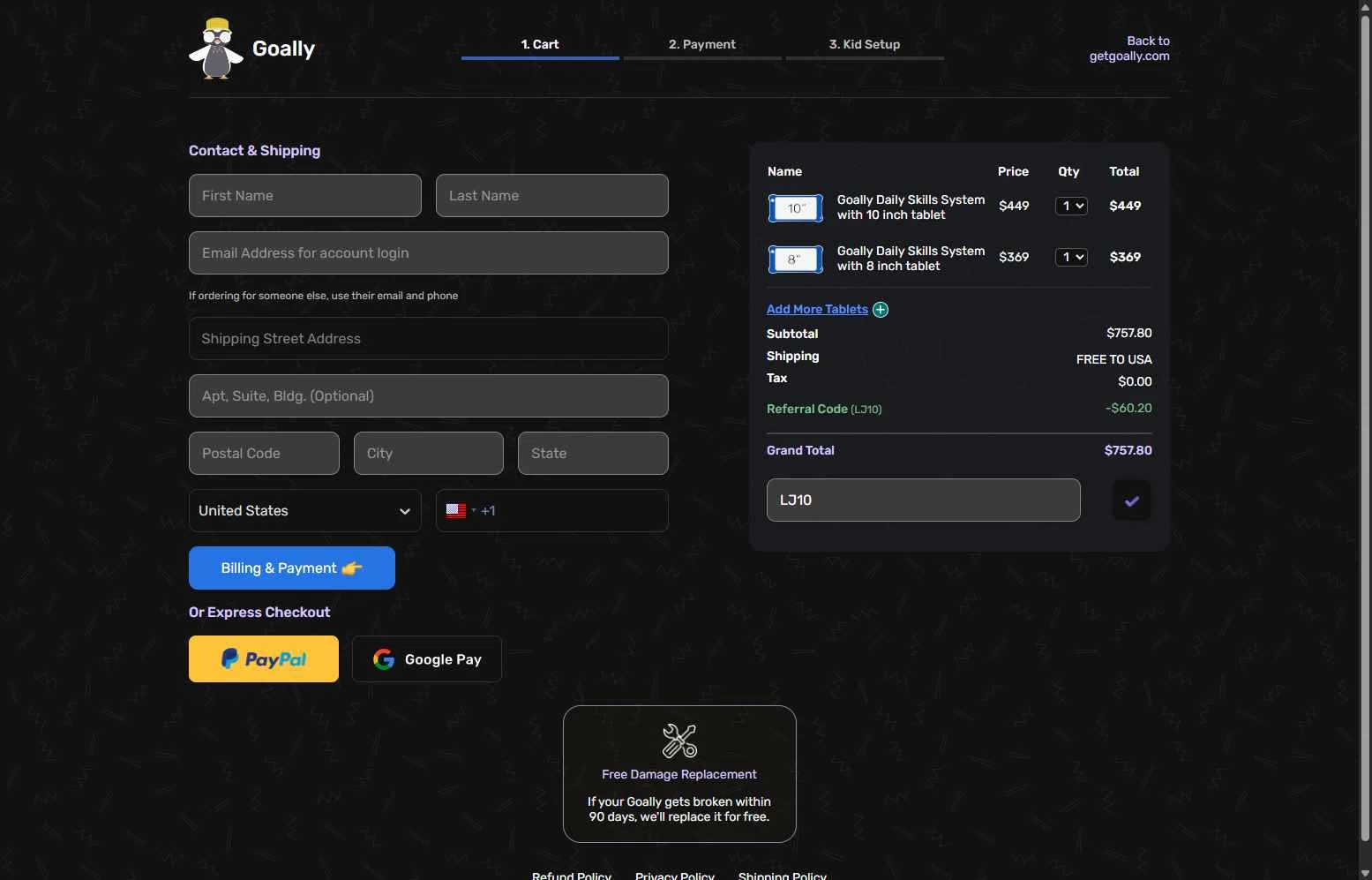
Task: Go to the 1. Cart step
Action: pos(540,45)
